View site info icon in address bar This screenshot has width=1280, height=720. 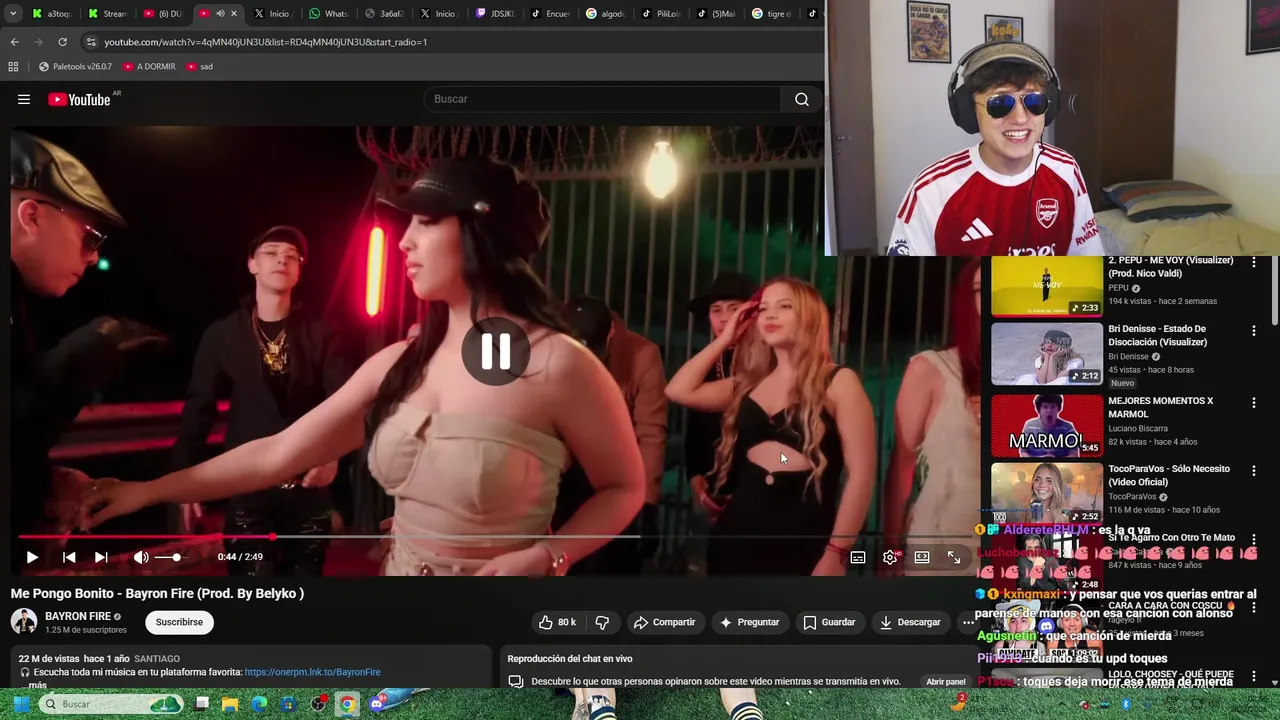coord(91,42)
